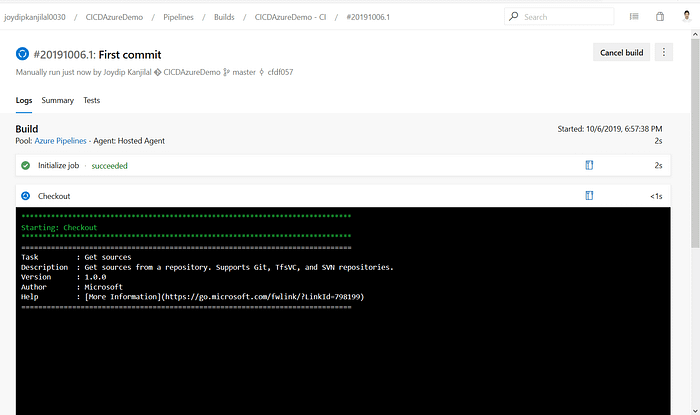
Task: Click the repository icon before CICDAzureDemo
Action: coord(158,72)
